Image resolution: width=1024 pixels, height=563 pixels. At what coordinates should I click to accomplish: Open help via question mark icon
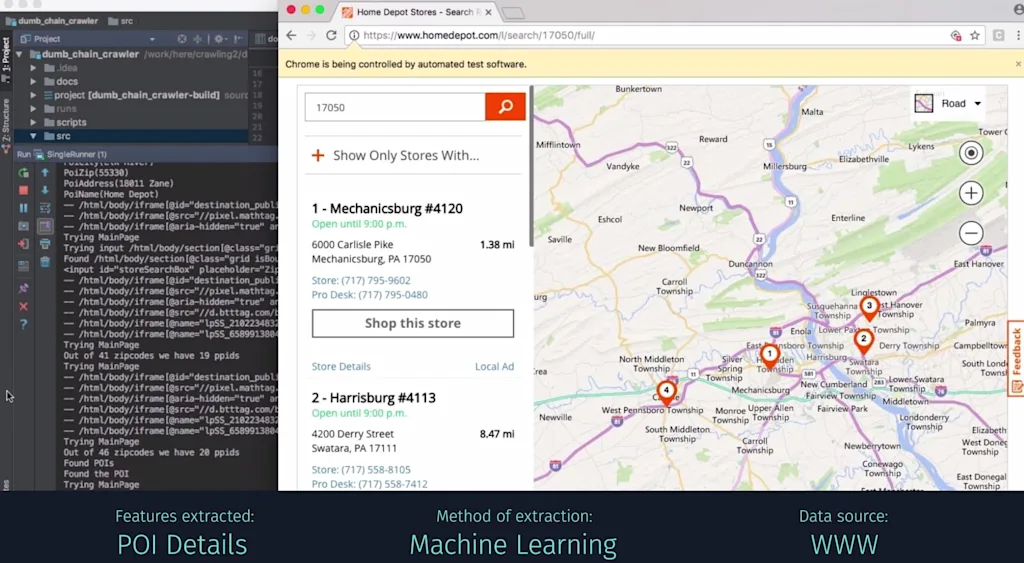pyautogui.click(x=24, y=324)
